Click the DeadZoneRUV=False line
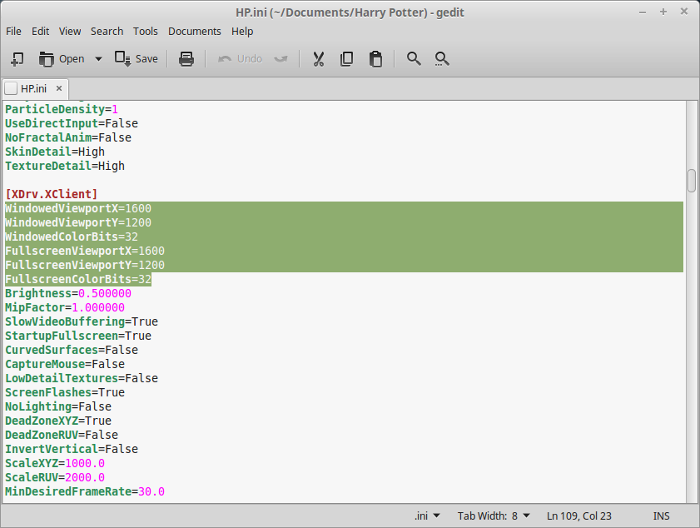 tap(62, 435)
